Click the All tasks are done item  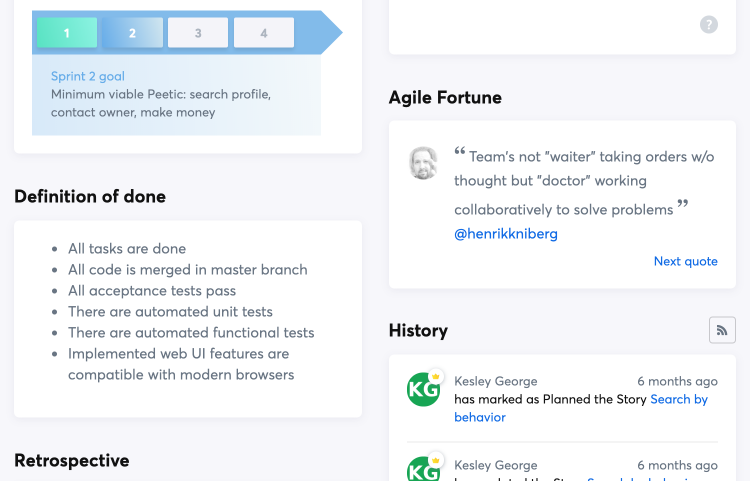point(127,248)
